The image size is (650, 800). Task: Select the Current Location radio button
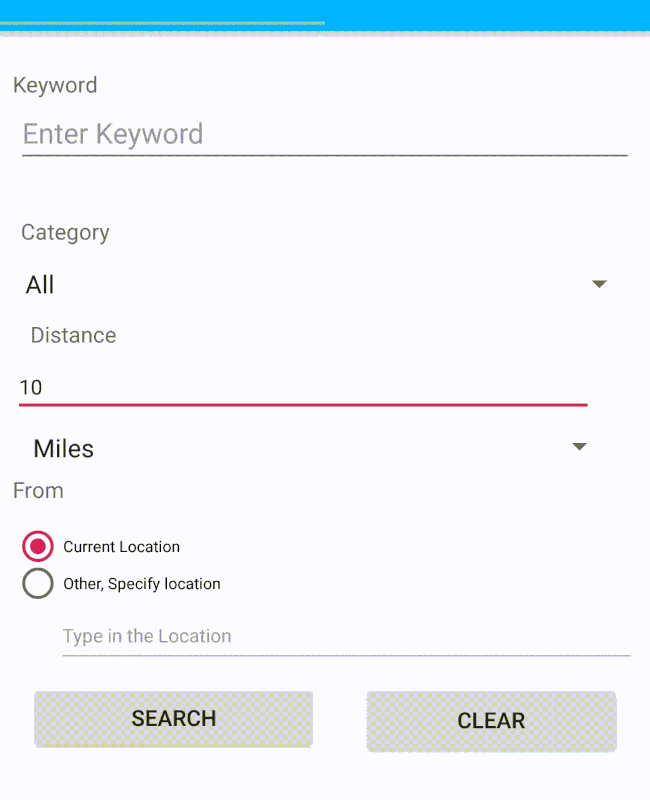click(x=38, y=546)
